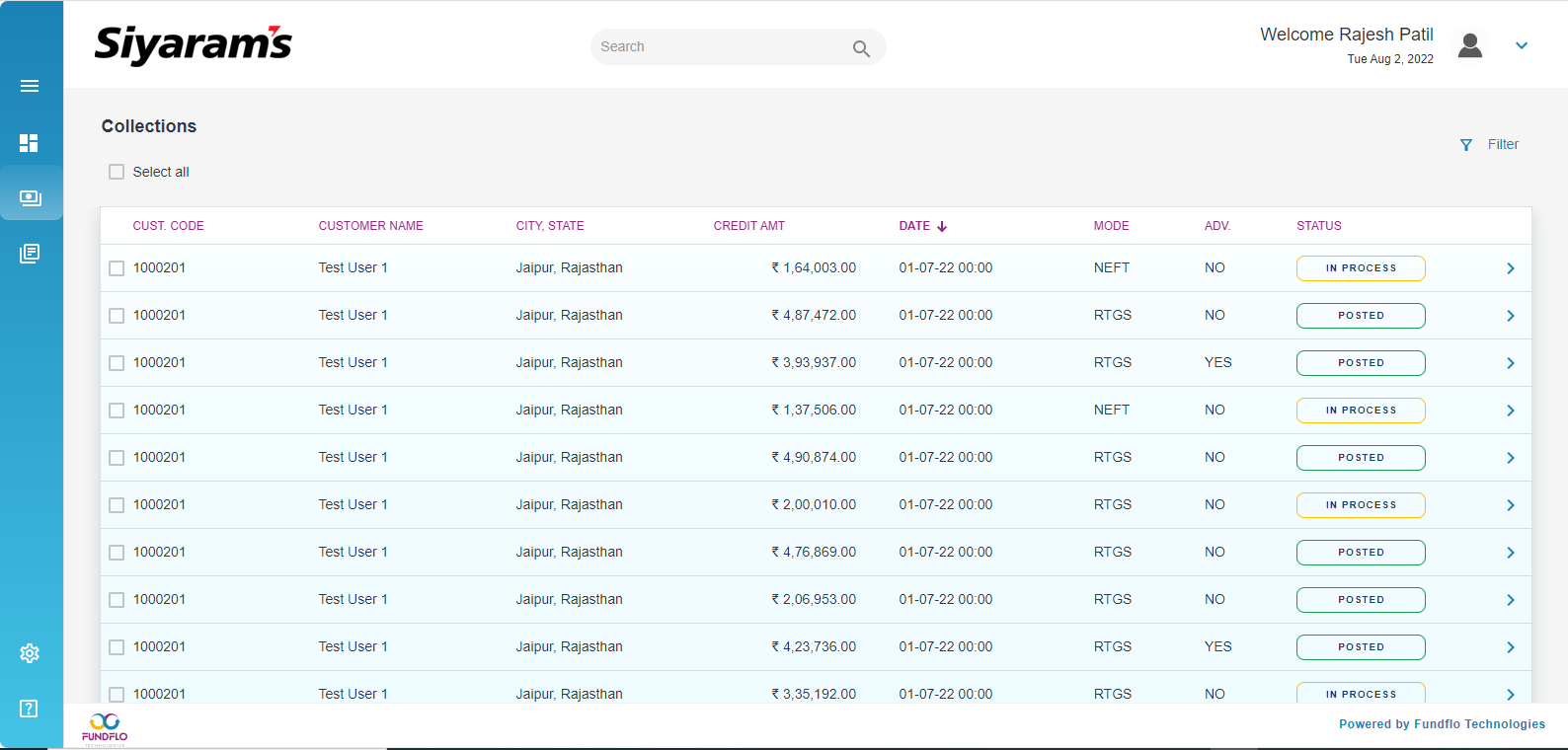Sort by CITY, STATE column header
The image size is (1568, 750).
click(550, 226)
